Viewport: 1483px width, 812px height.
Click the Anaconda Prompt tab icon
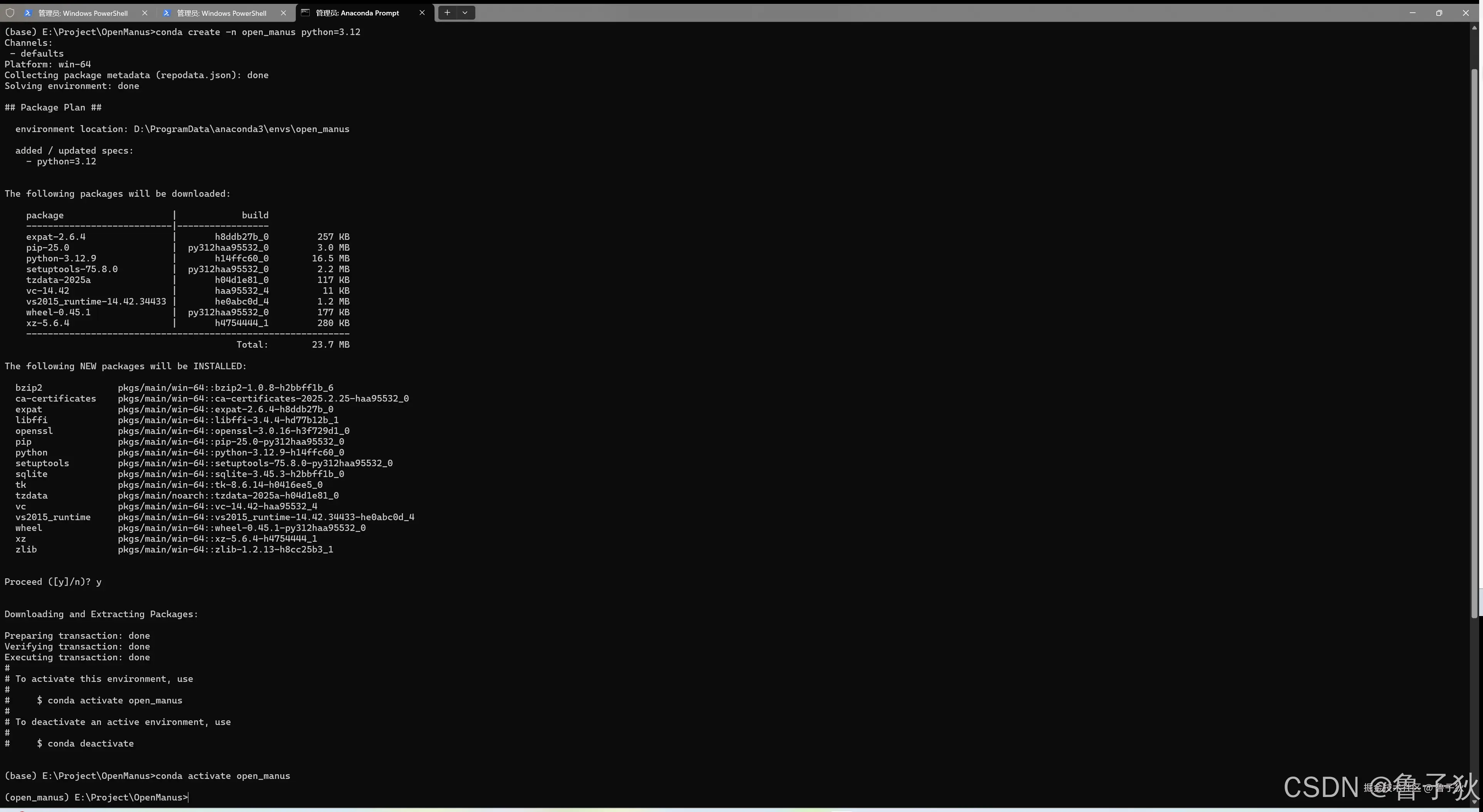pyautogui.click(x=306, y=13)
